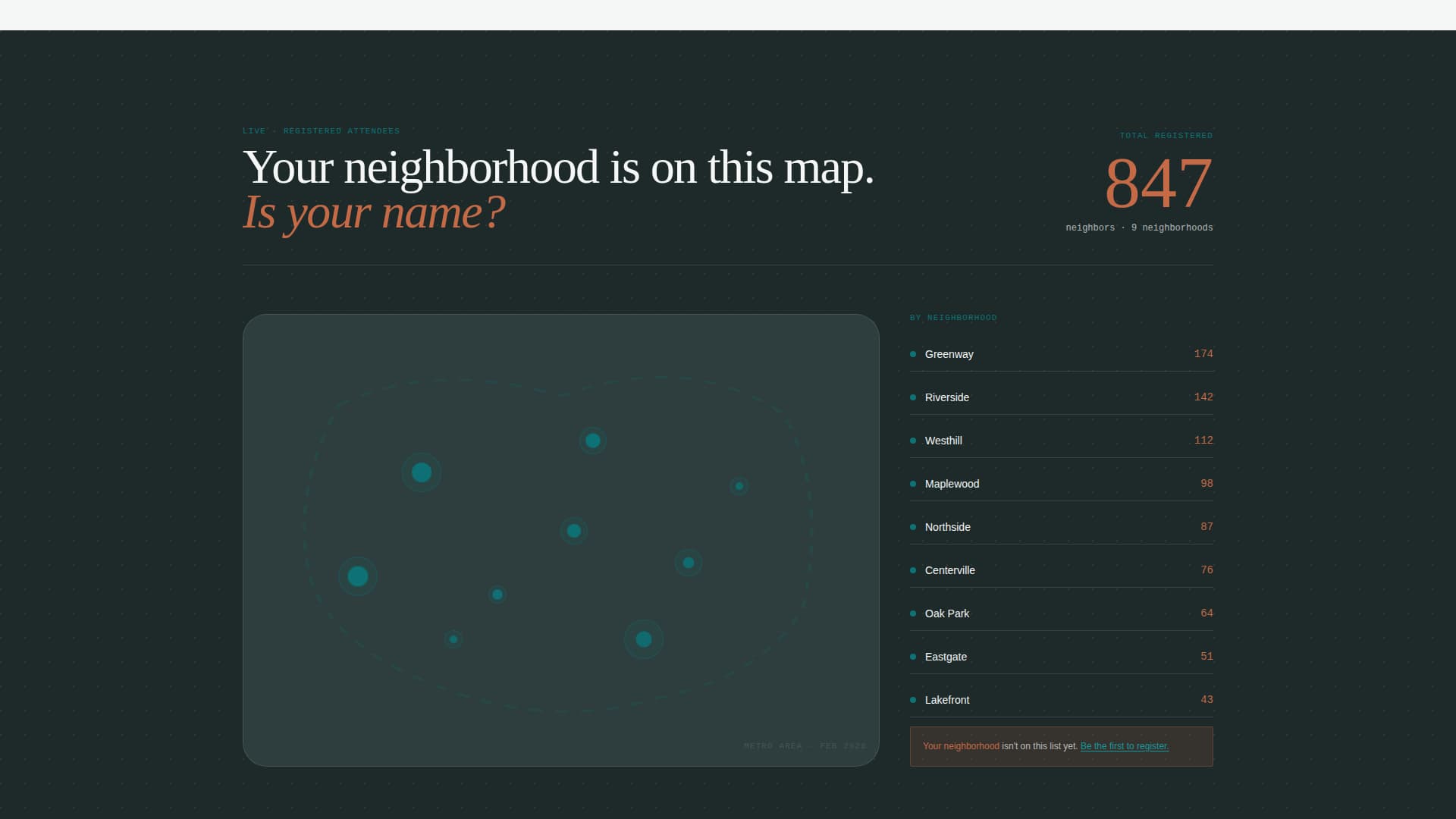This screenshot has height=819, width=1456.
Task: Click the 847 total registered number
Action: coord(1158,183)
